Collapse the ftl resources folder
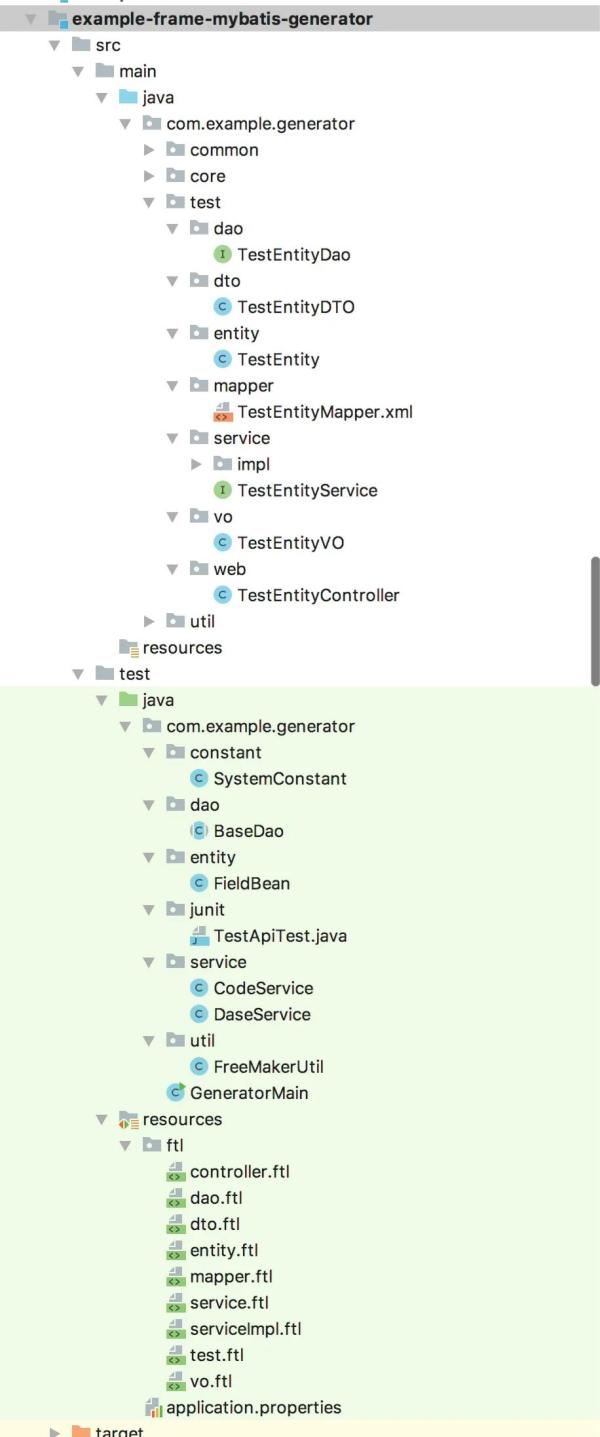The width and height of the screenshot is (600, 1437). tap(125, 1146)
